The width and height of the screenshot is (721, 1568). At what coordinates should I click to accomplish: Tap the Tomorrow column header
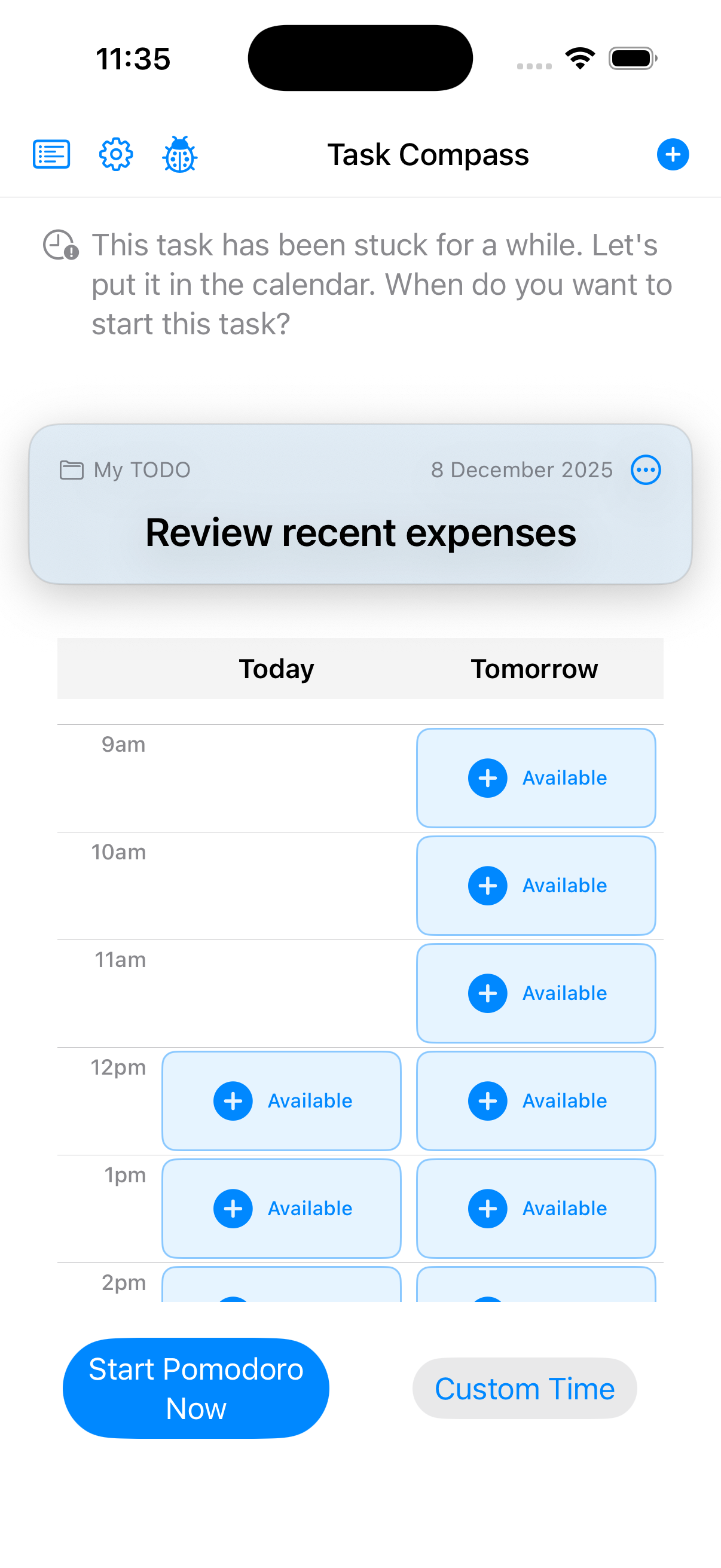534,669
